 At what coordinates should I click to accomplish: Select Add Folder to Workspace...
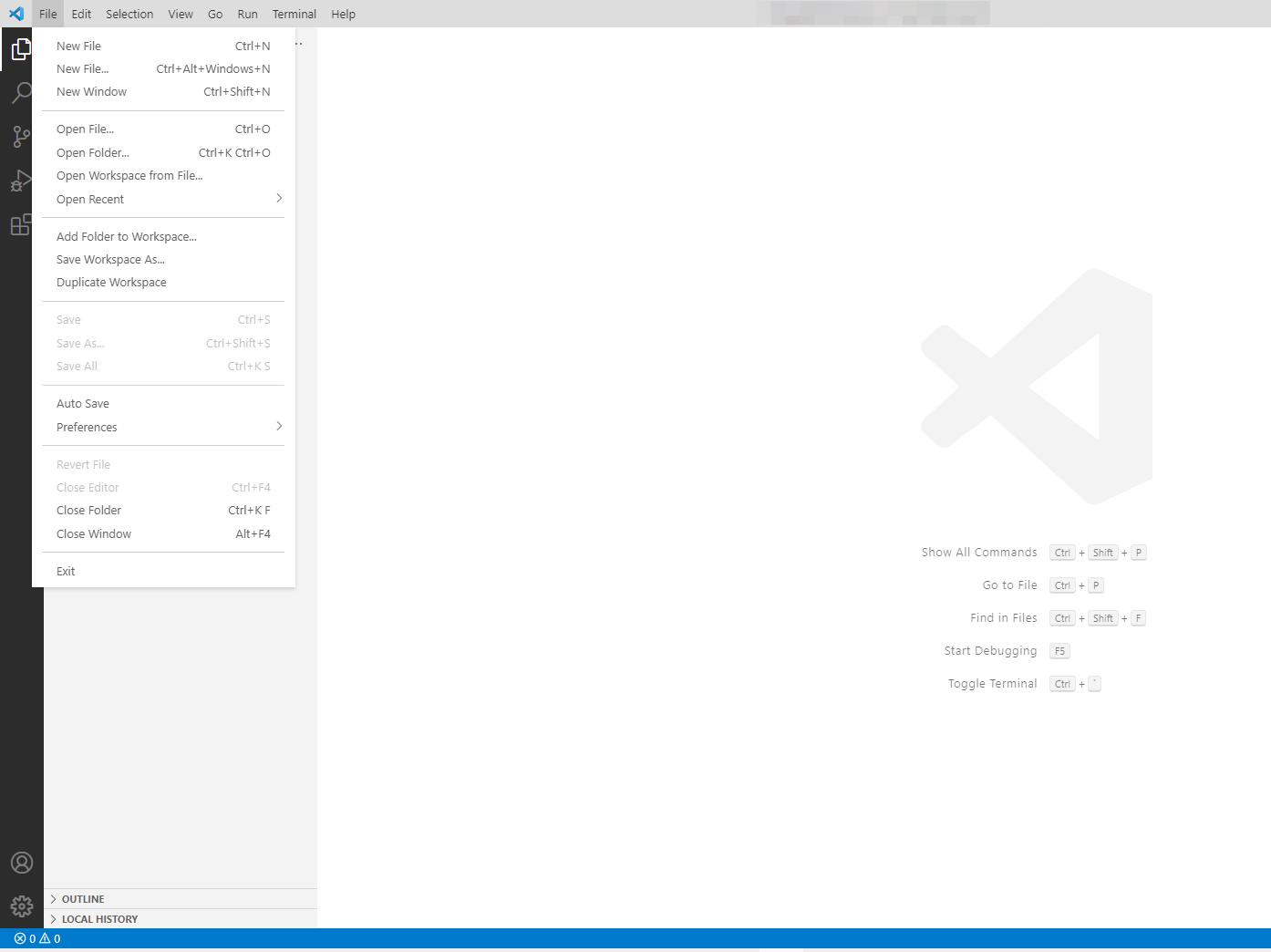point(164,237)
